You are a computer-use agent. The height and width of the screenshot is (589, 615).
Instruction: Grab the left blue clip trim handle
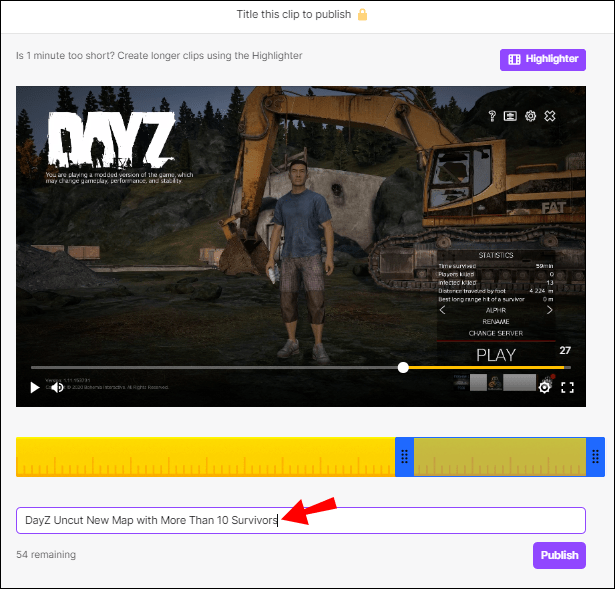[404, 456]
